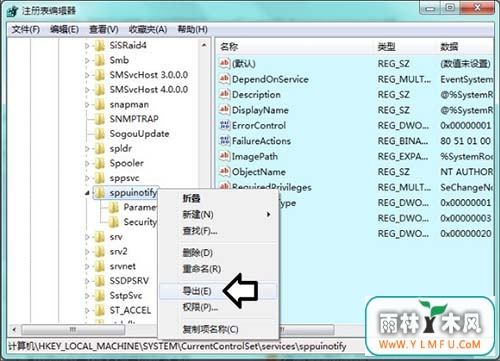Select 查找(F)... in the context menu
Viewport: 500px width, 361px height.
coord(218,230)
